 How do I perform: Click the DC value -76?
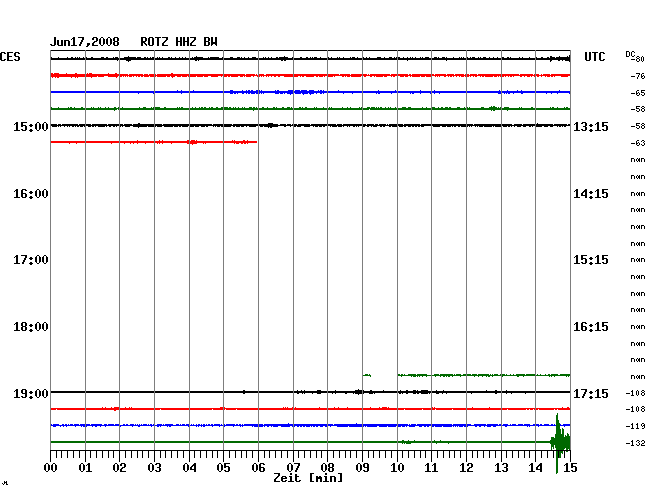click(638, 76)
